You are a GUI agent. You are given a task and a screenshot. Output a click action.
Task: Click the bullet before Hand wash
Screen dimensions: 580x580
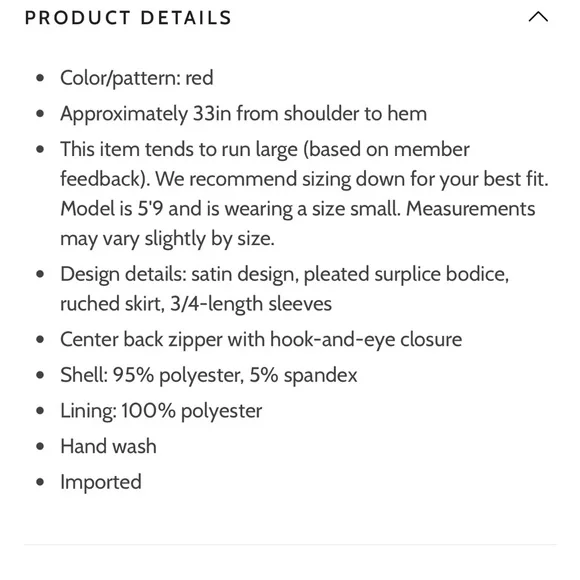click(x=40, y=446)
